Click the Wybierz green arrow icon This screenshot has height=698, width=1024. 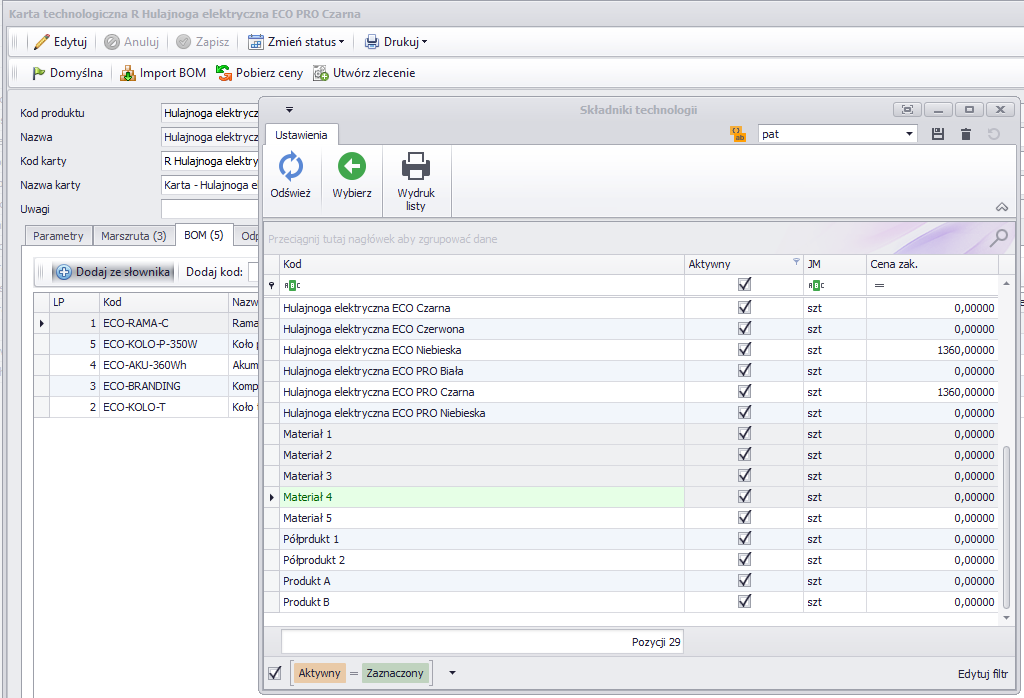352,167
